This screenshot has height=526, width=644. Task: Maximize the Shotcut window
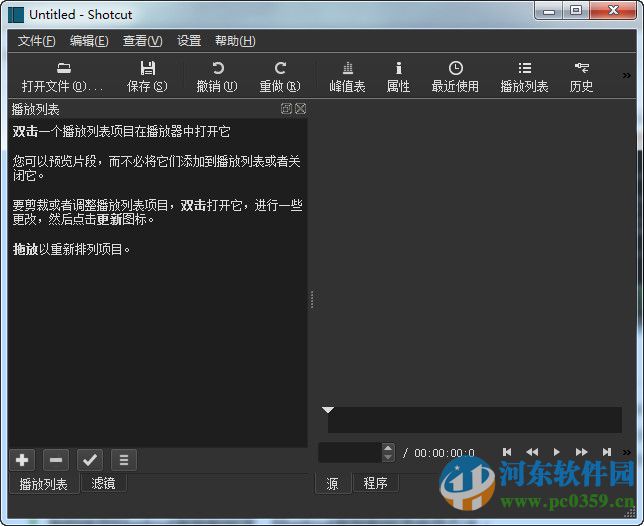point(576,11)
